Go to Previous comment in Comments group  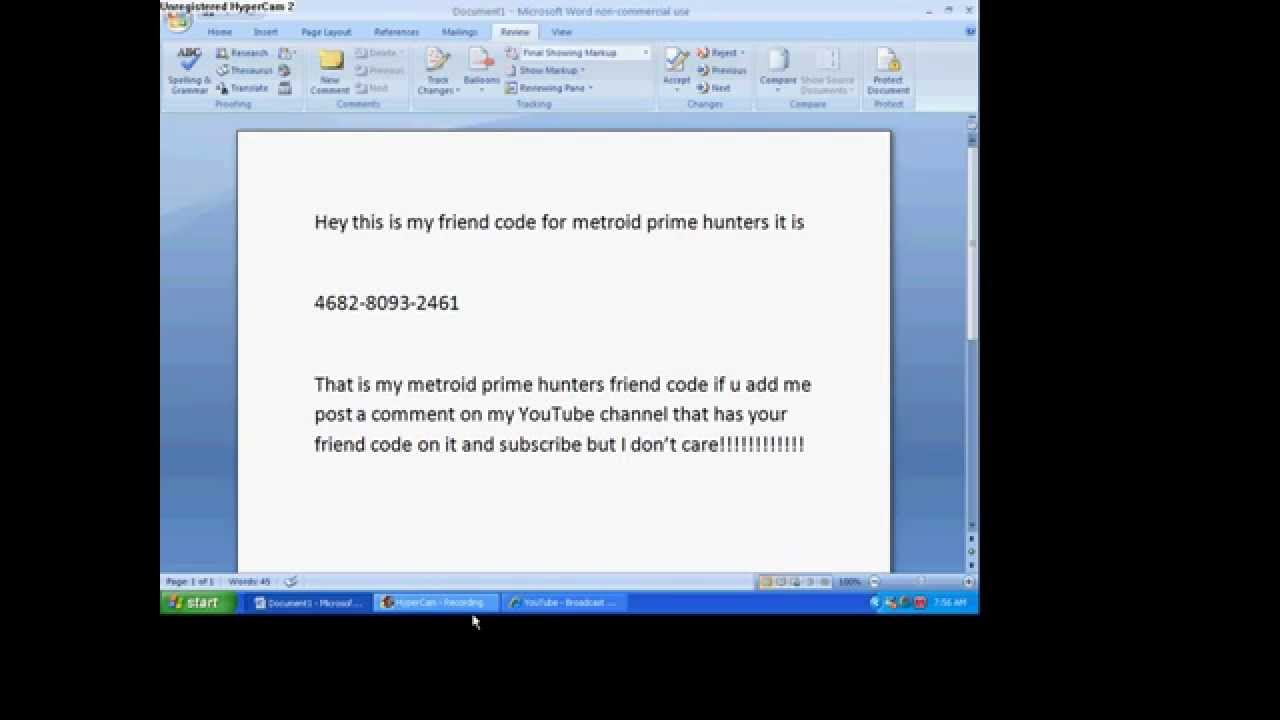[x=378, y=71]
